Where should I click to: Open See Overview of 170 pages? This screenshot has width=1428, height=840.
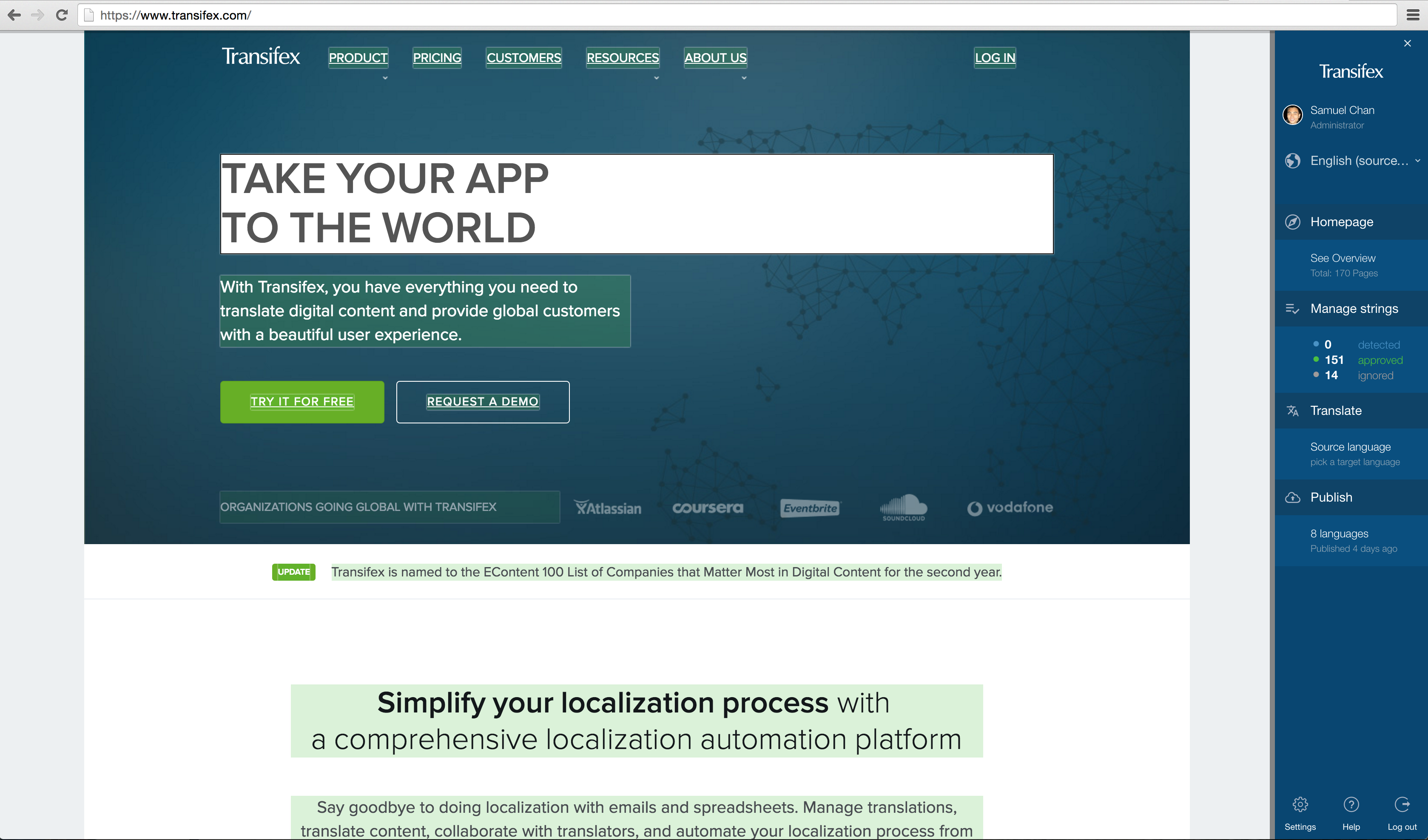click(1351, 265)
